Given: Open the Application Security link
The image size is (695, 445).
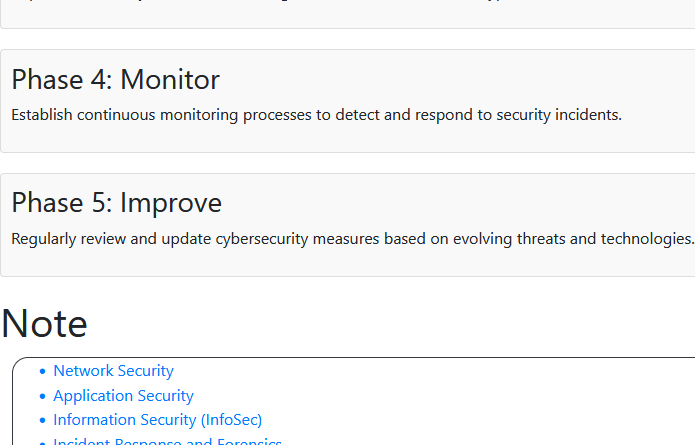Looking at the screenshot, I should pos(123,395).
